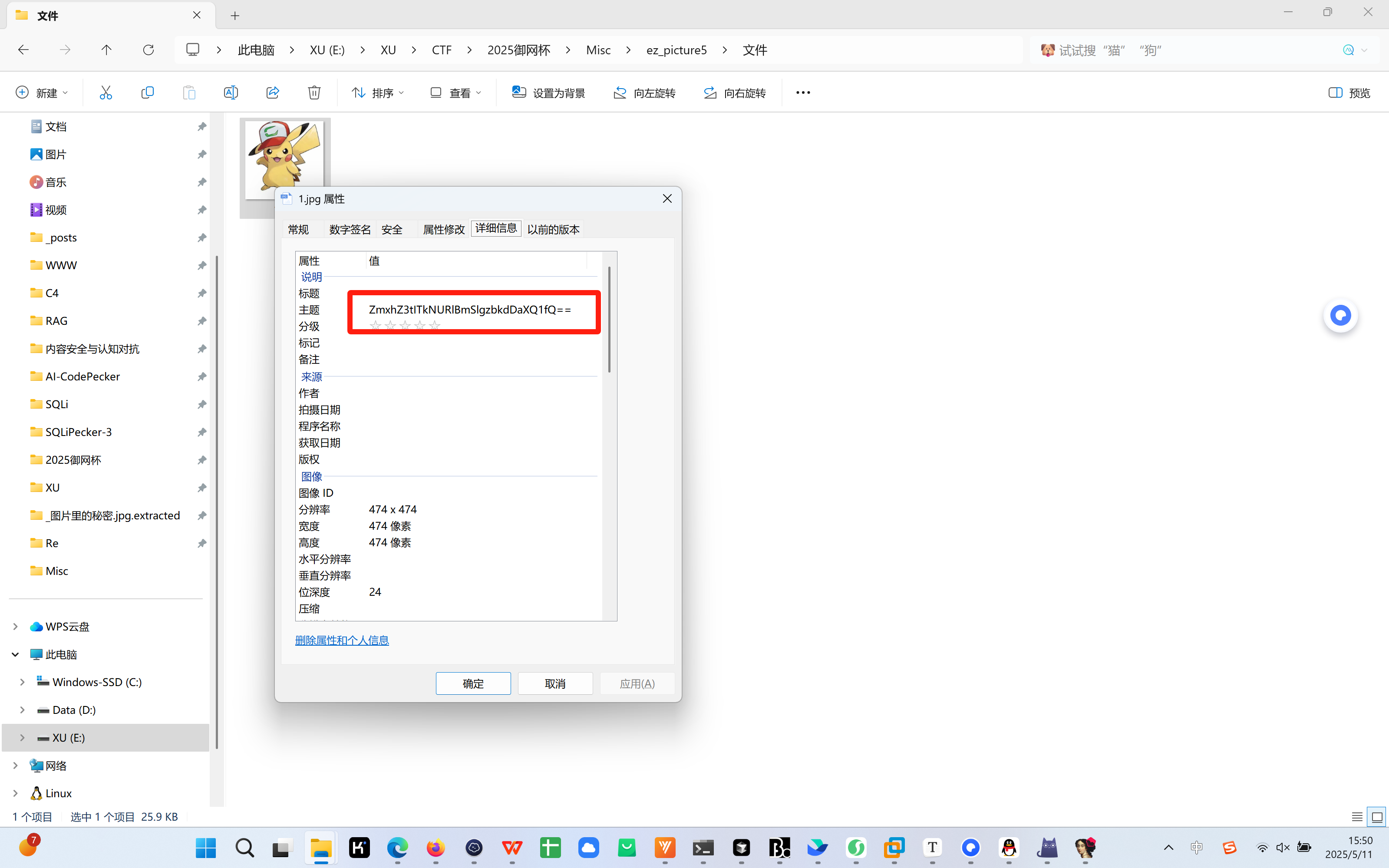Expand Linux in navigation tree
1389x868 pixels.
16,793
